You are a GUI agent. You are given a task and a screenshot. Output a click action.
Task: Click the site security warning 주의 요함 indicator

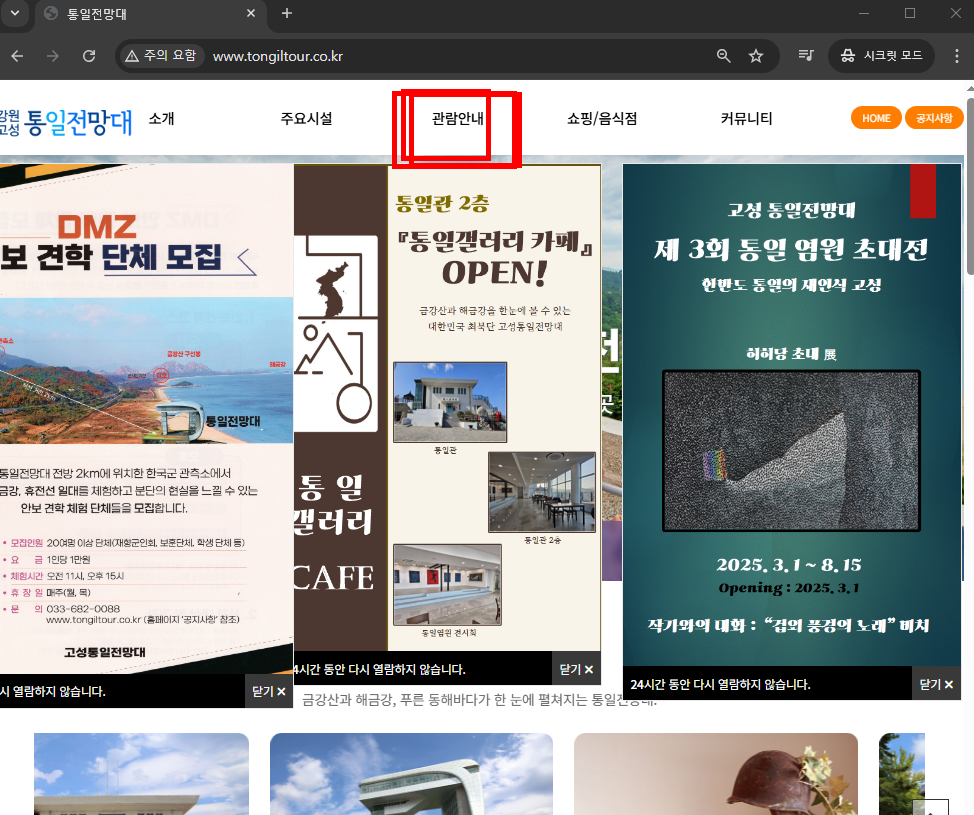[x=161, y=56]
